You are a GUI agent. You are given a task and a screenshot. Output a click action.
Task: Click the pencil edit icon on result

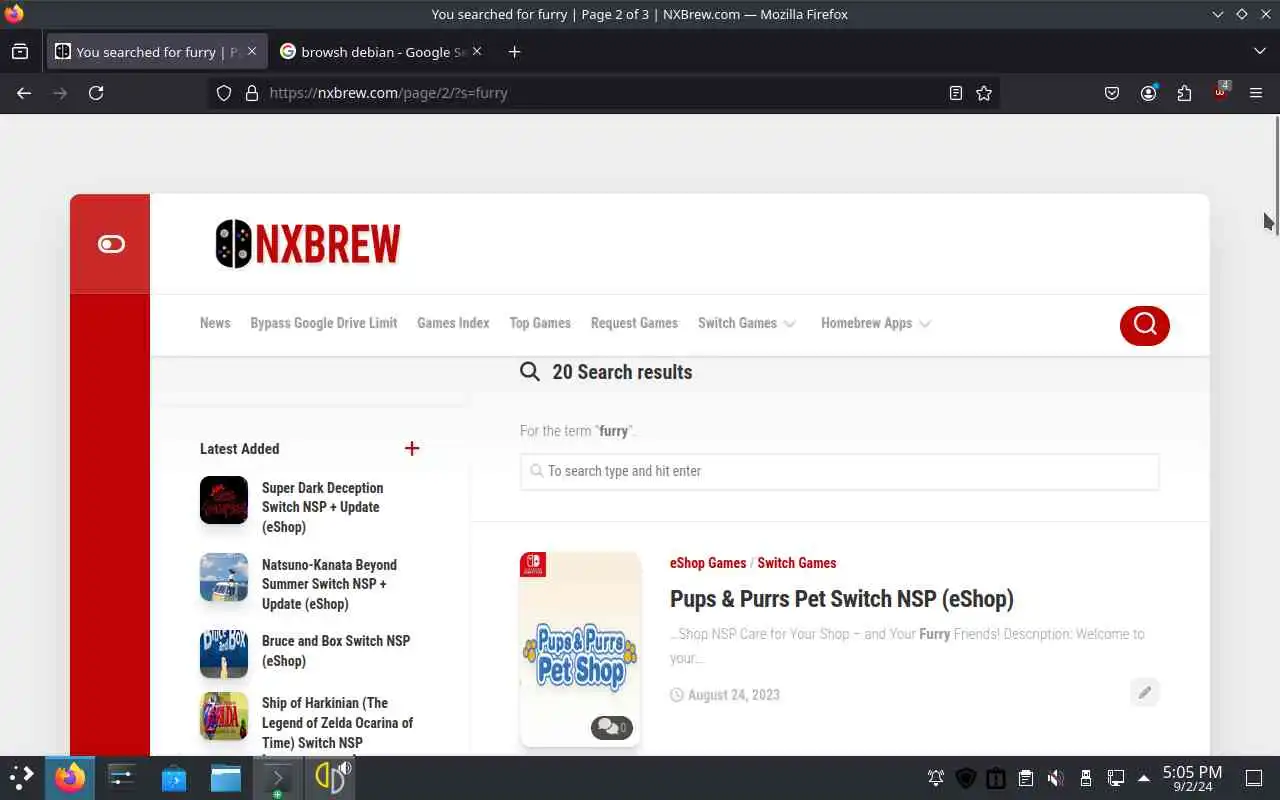click(x=1145, y=692)
